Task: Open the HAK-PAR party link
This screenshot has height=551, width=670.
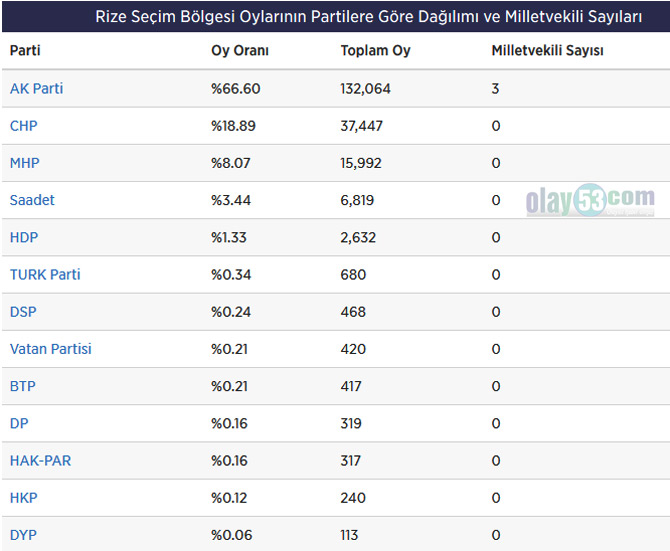Action: click(x=40, y=461)
